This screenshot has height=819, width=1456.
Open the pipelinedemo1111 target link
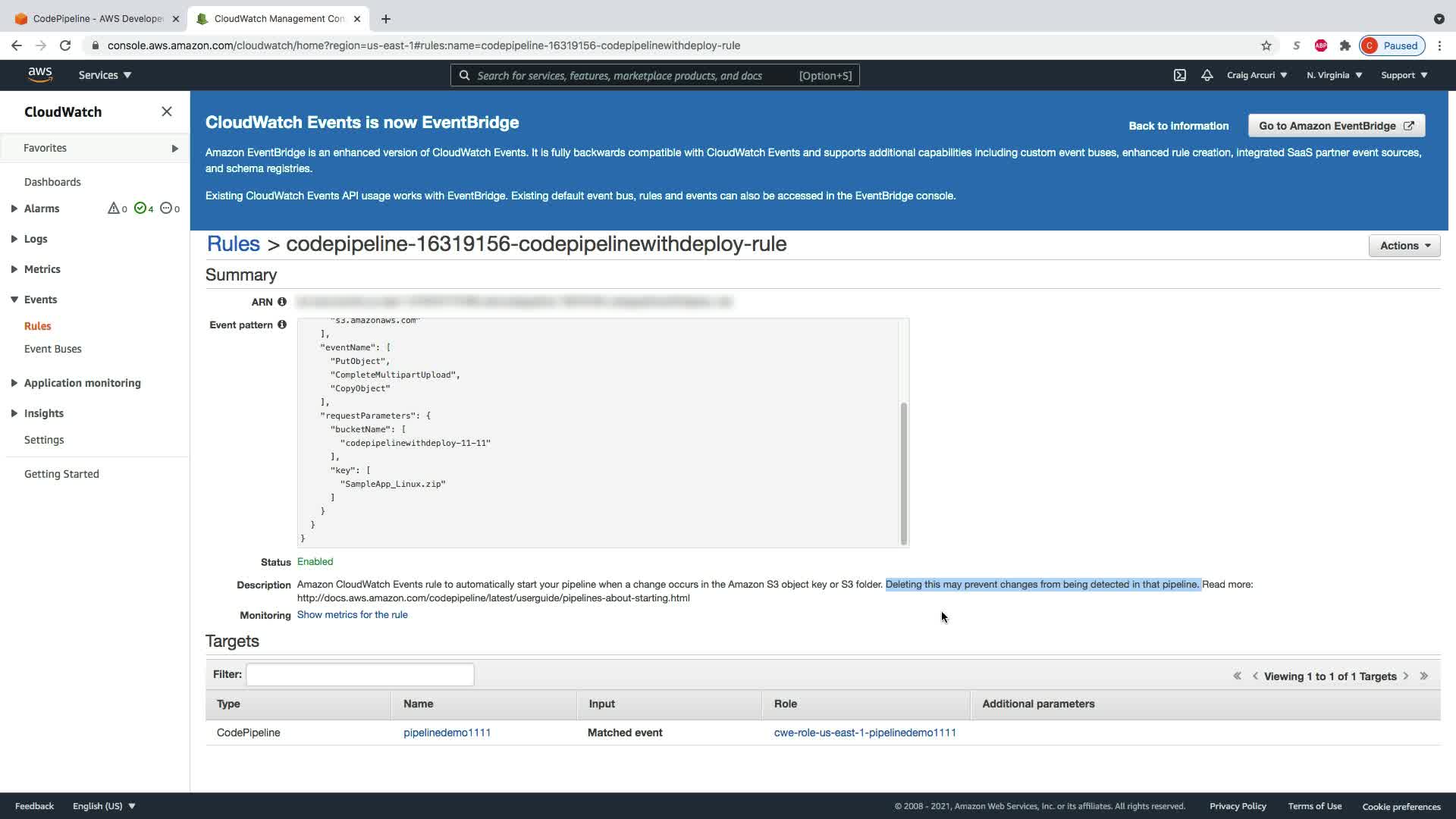tap(447, 733)
